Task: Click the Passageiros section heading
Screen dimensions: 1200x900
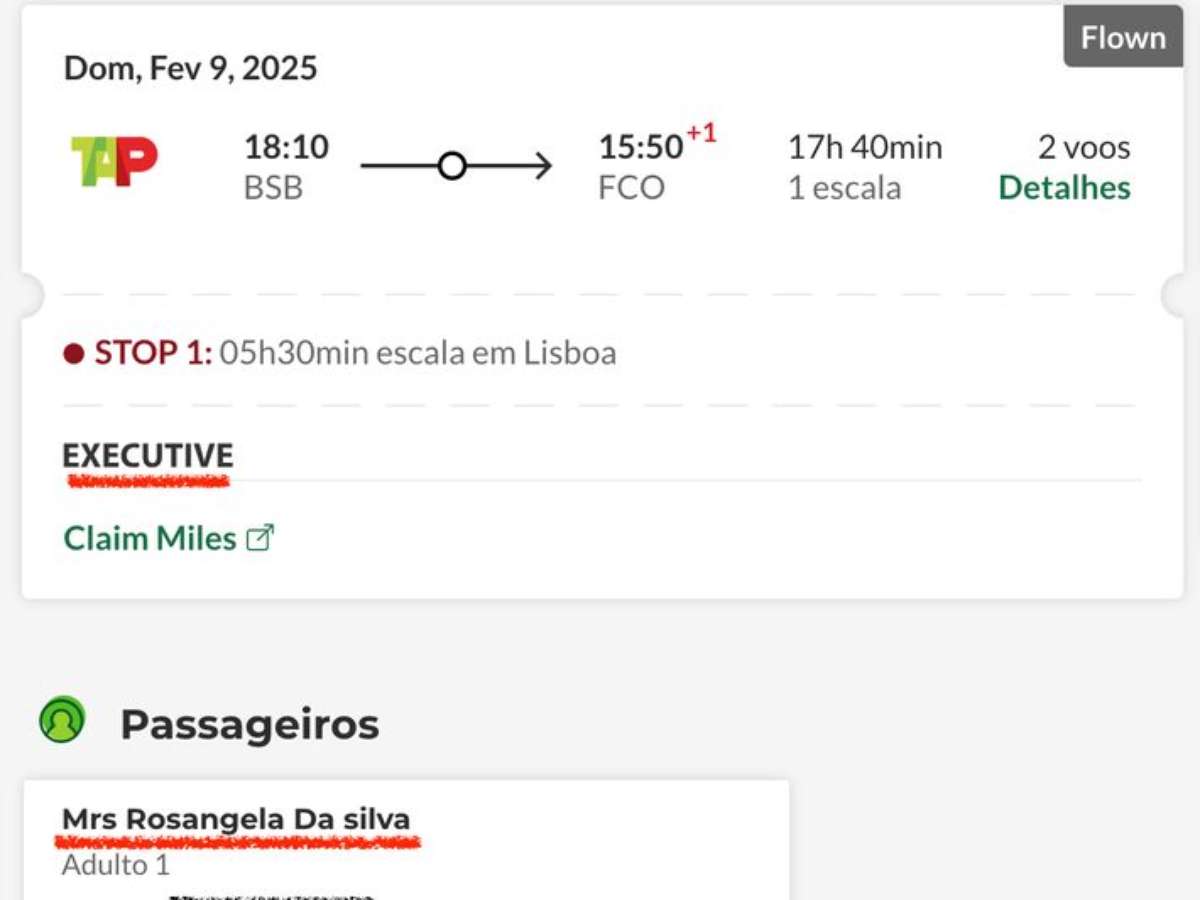Action: (250, 725)
